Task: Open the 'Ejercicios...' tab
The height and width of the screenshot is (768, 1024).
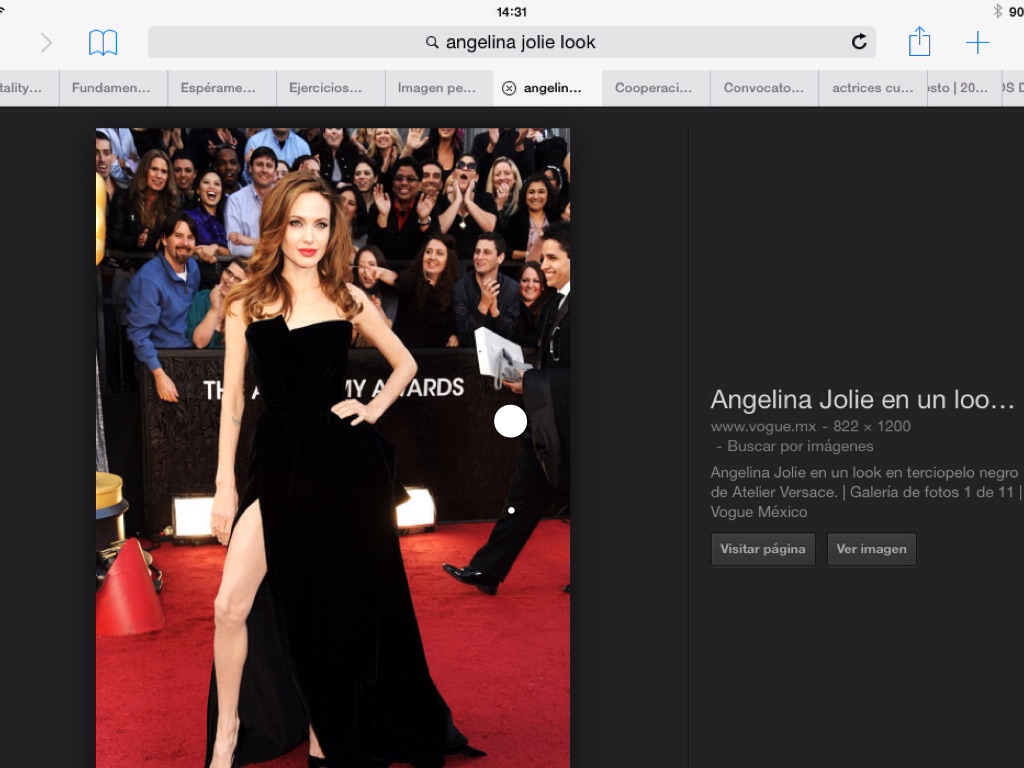Action: point(326,88)
